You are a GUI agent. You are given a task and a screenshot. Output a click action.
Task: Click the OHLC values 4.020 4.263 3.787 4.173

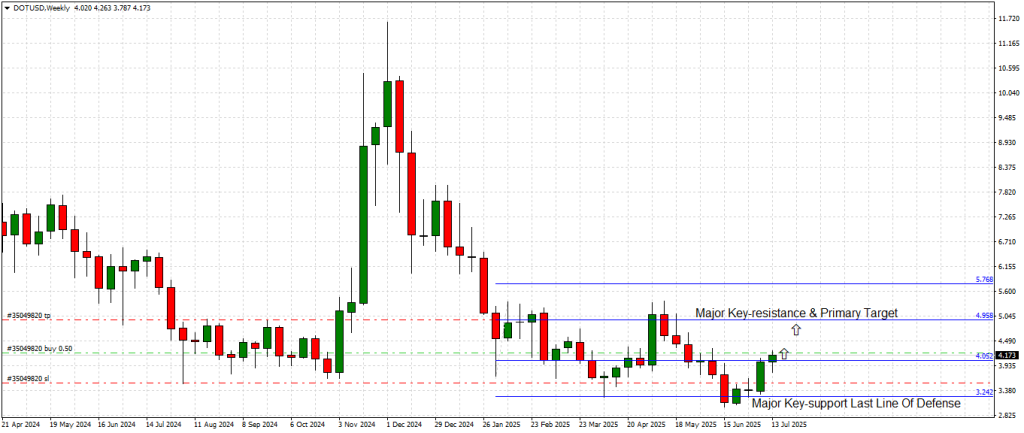[111, 7]
